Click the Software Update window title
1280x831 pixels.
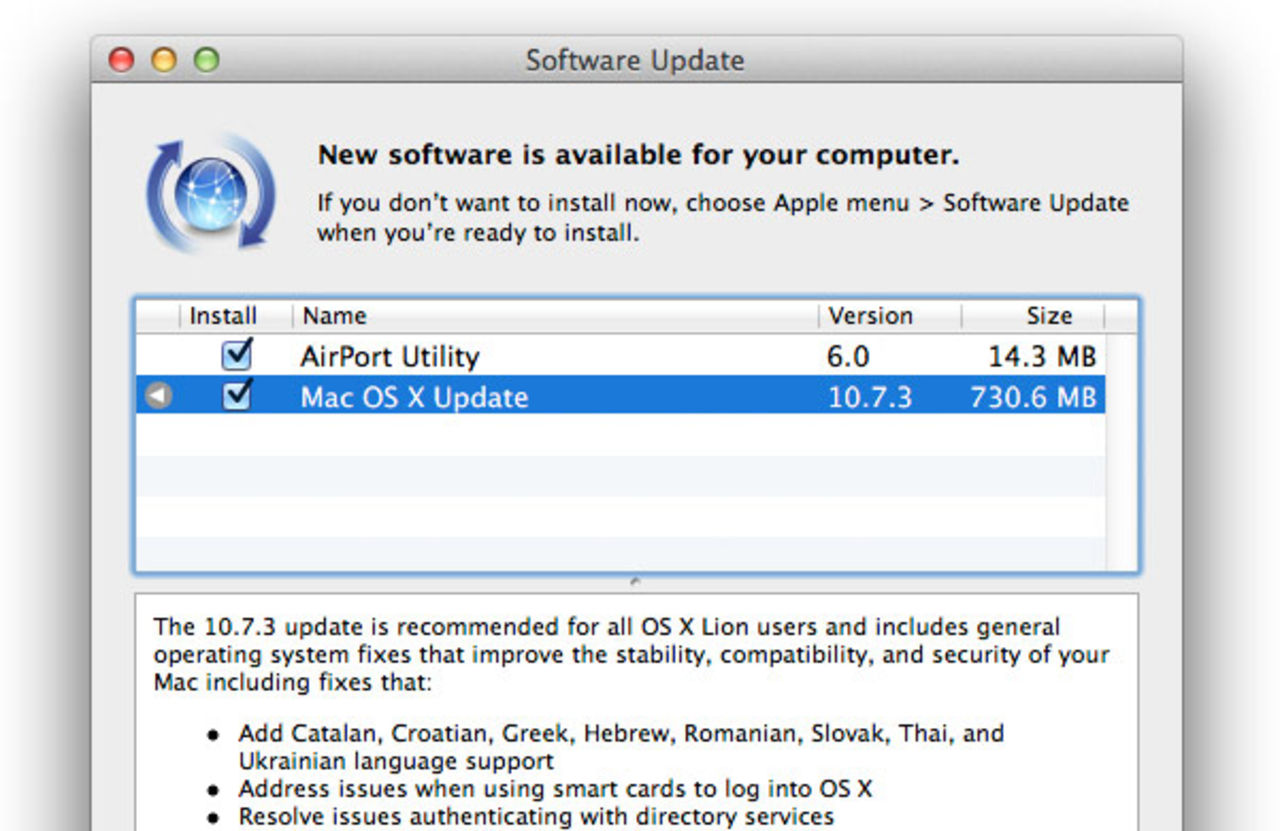[x=635, y=60]
